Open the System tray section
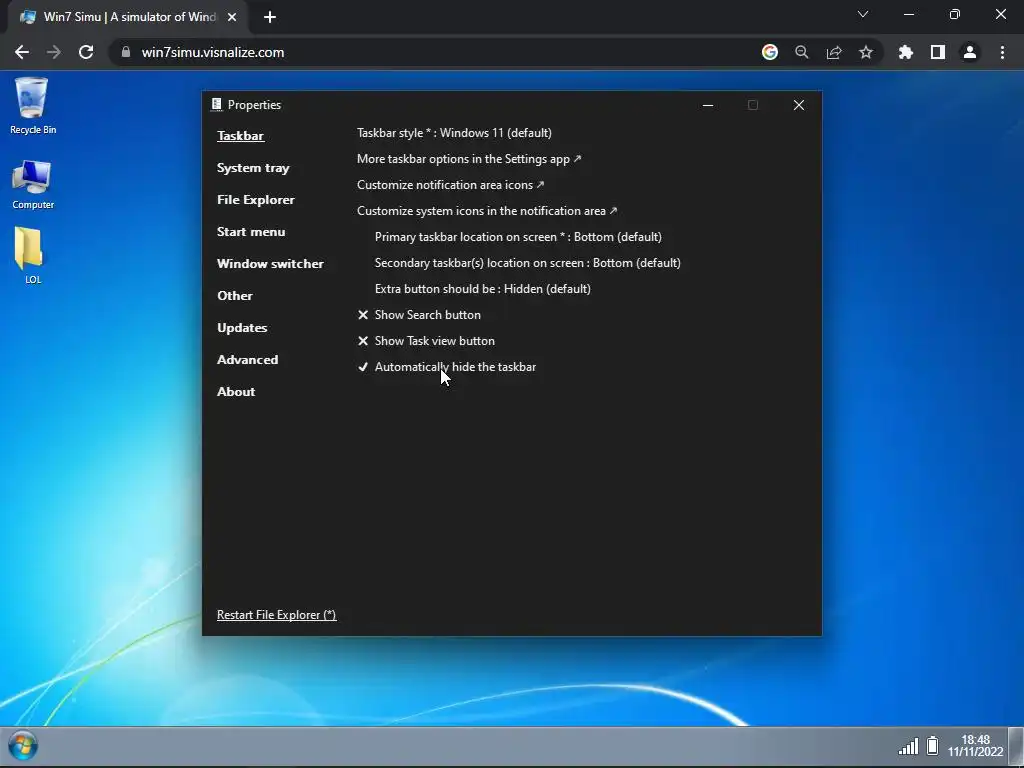The height and width of the screenshot is (768, 1024). 253,168
